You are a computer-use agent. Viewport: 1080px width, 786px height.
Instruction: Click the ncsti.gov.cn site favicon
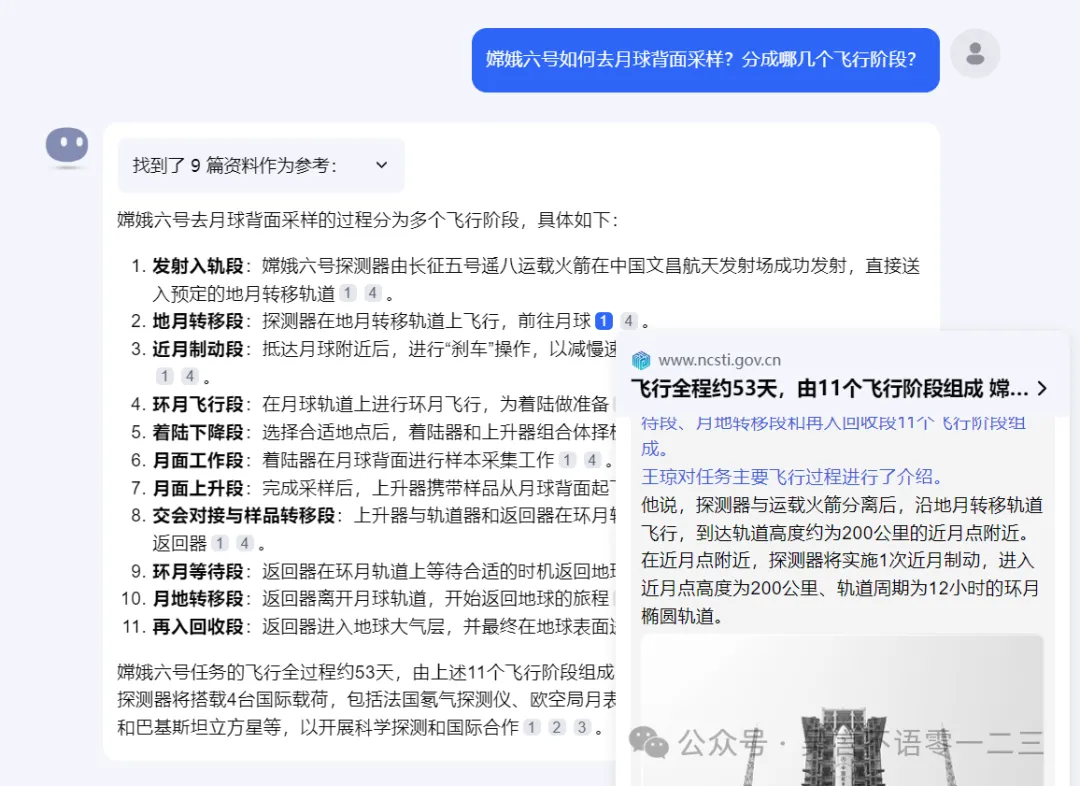pyautogui.click(x=641, y=360)
